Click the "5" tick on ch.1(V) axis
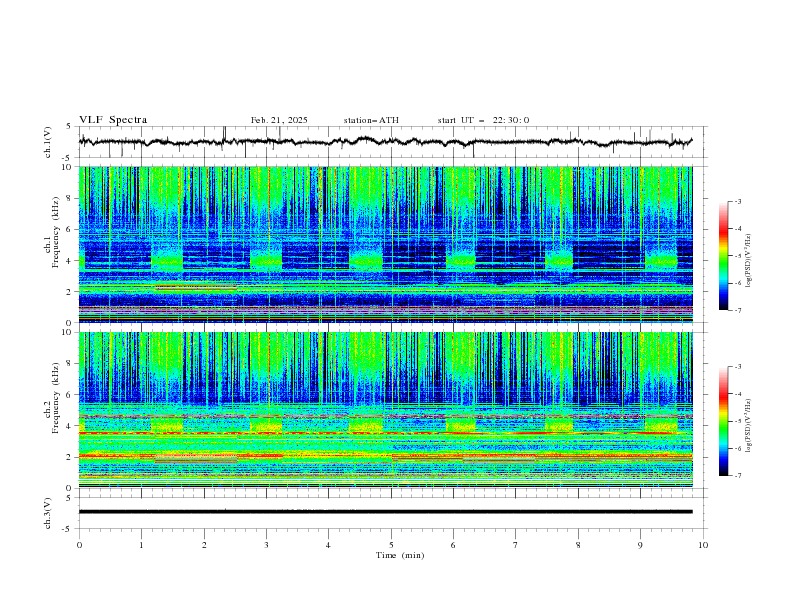Screen dimensions: 792x612 click(x=70, y=126)
